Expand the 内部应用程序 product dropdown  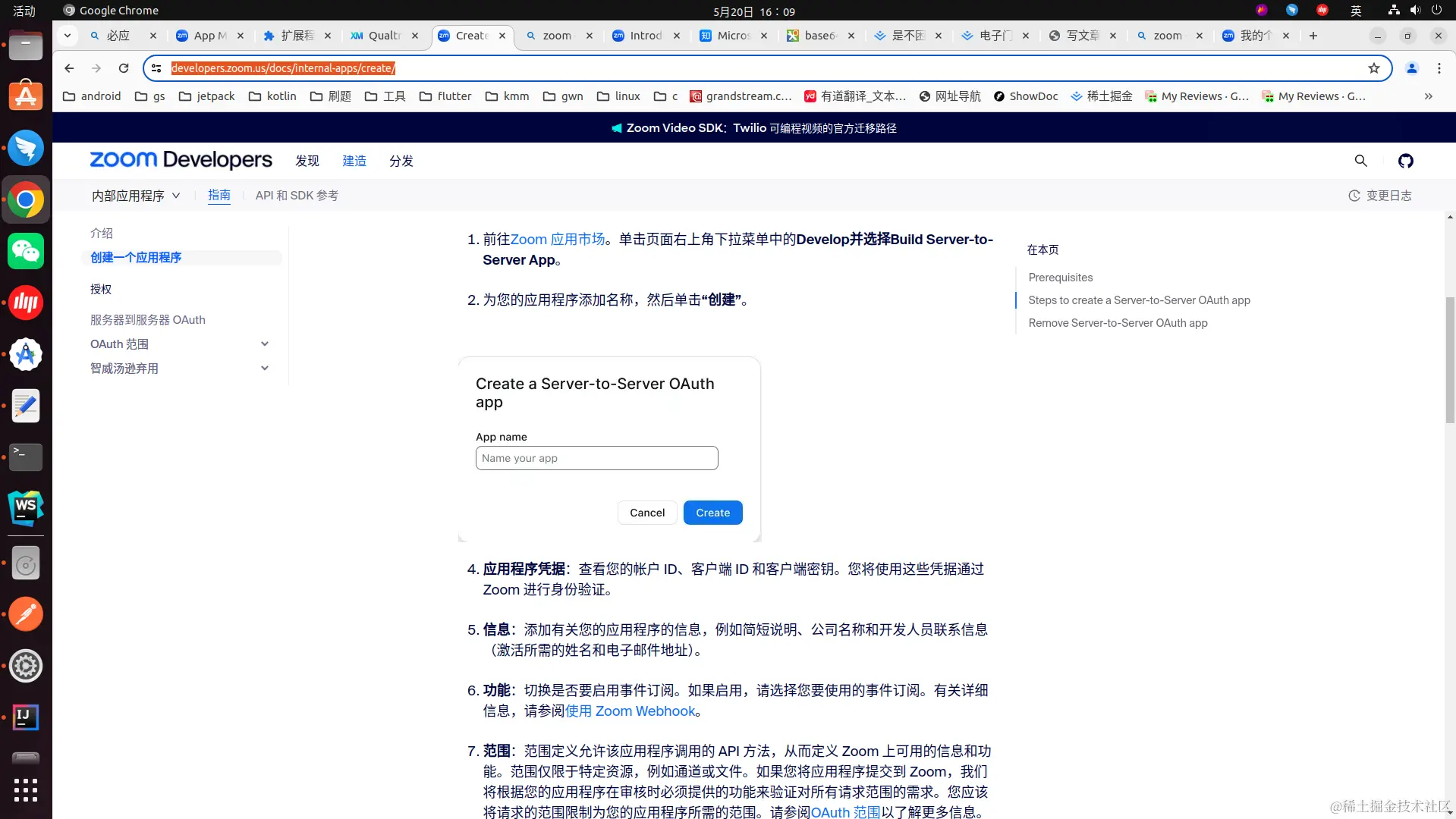coord(136,196)
